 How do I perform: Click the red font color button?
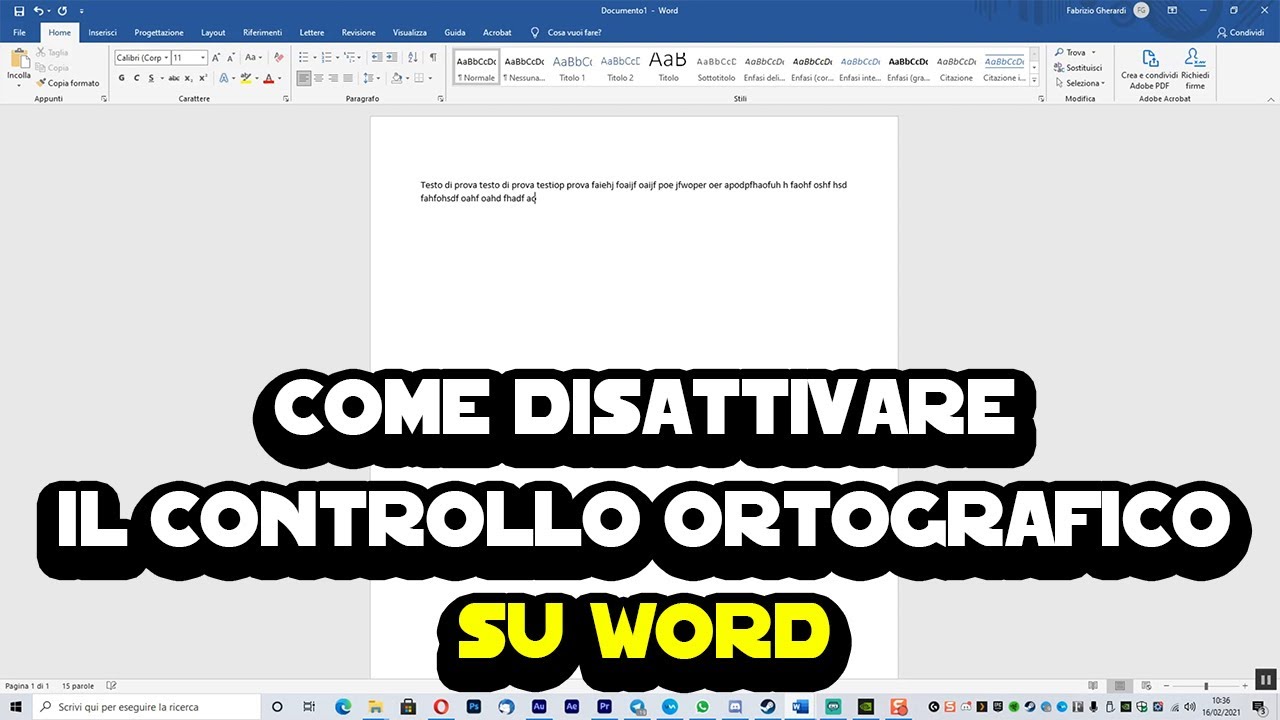tap(268, 78)
